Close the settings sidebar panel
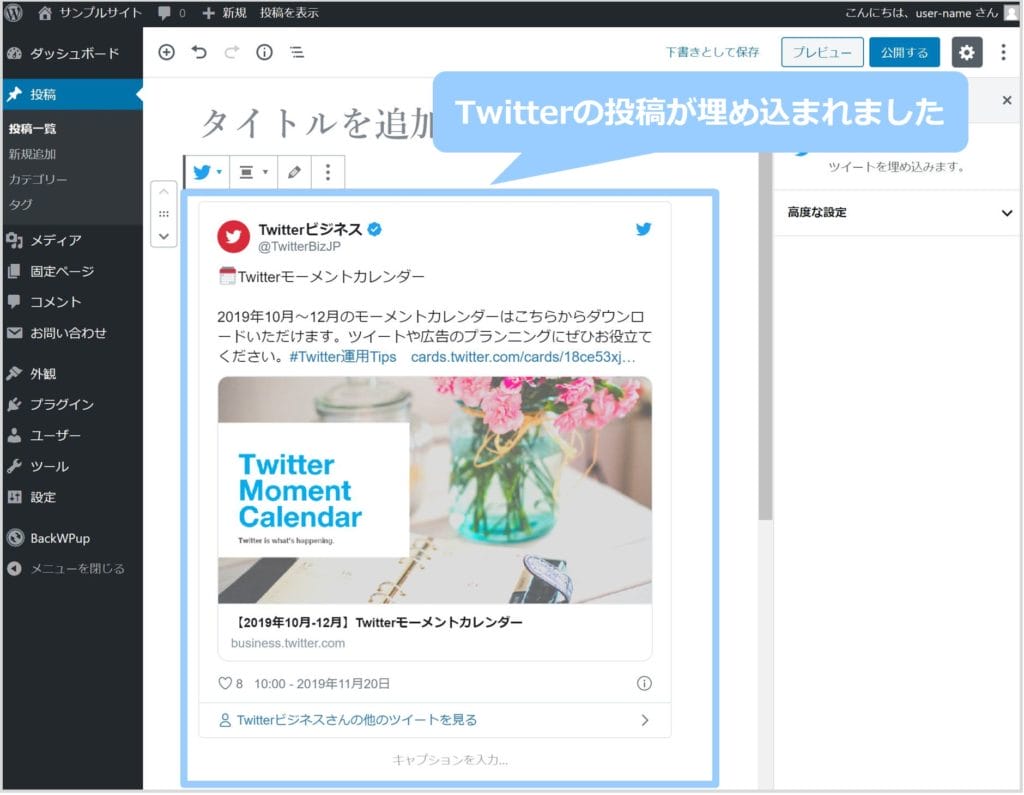This screenshot has width=1024, height=795. pyautogui.click(x=1007, y=100)
